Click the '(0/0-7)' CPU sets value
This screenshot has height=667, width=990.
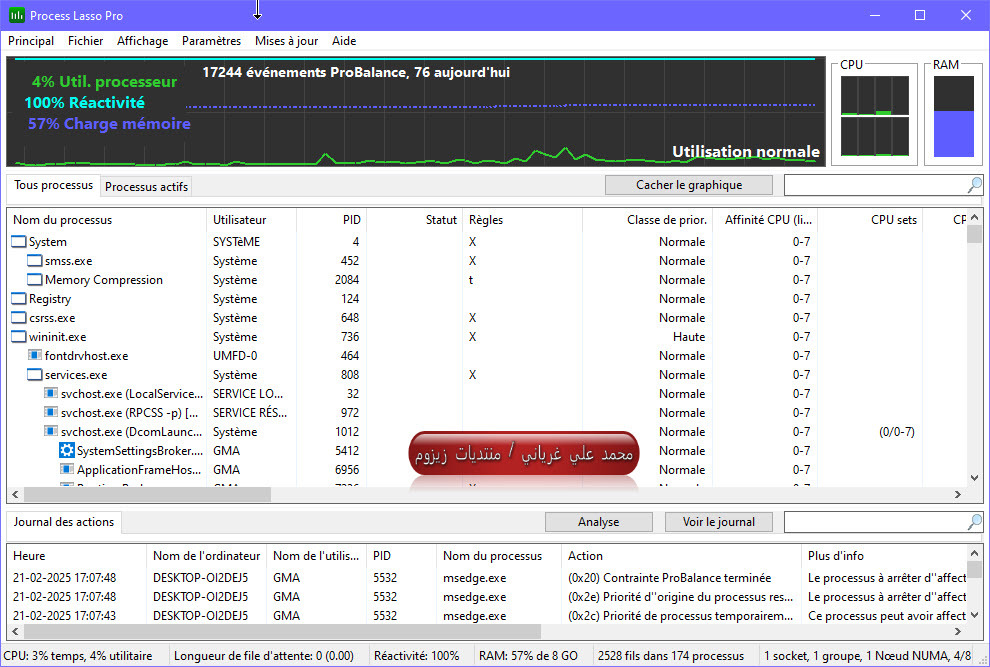coord(897,432)
